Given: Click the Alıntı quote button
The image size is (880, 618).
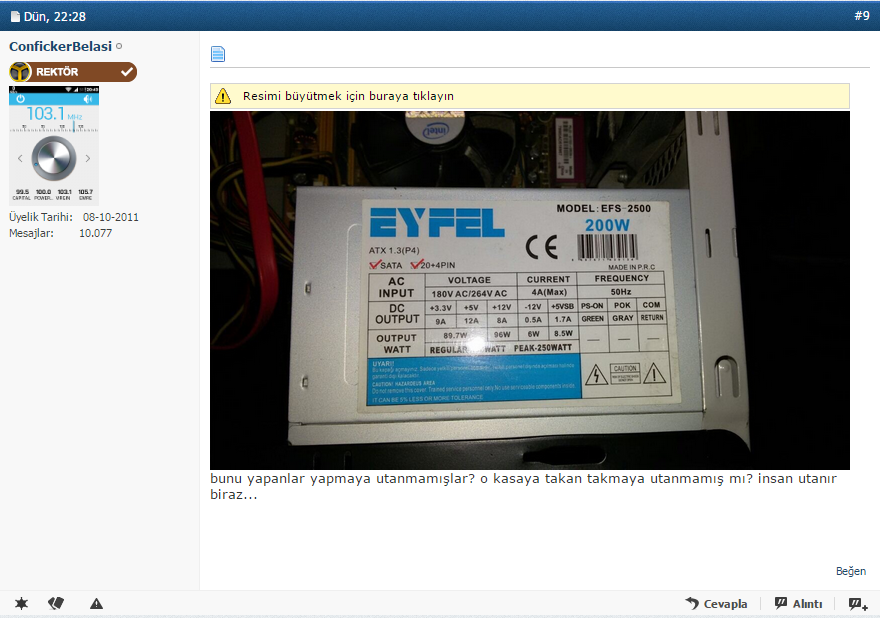Looking at the screenshot, I should click(798, 603).
